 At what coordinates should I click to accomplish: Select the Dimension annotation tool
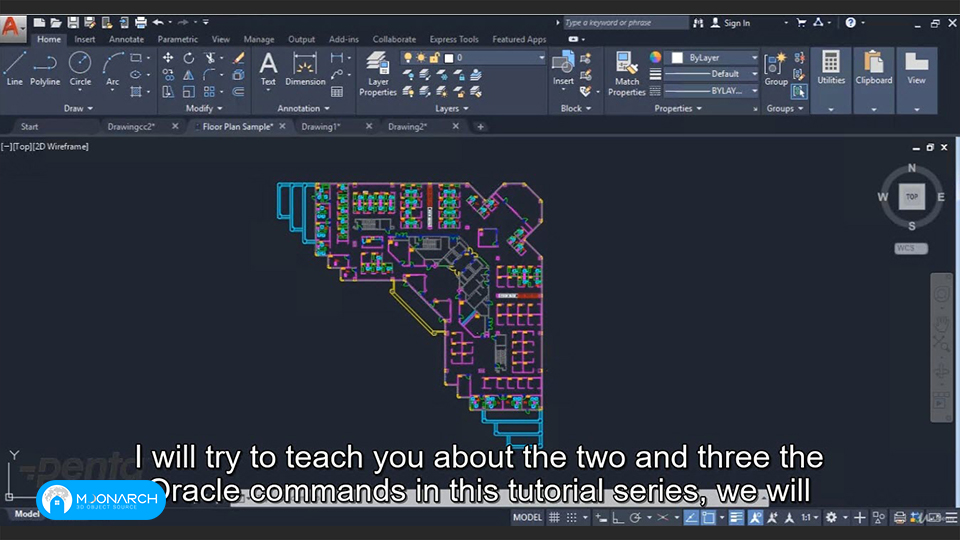305,69
